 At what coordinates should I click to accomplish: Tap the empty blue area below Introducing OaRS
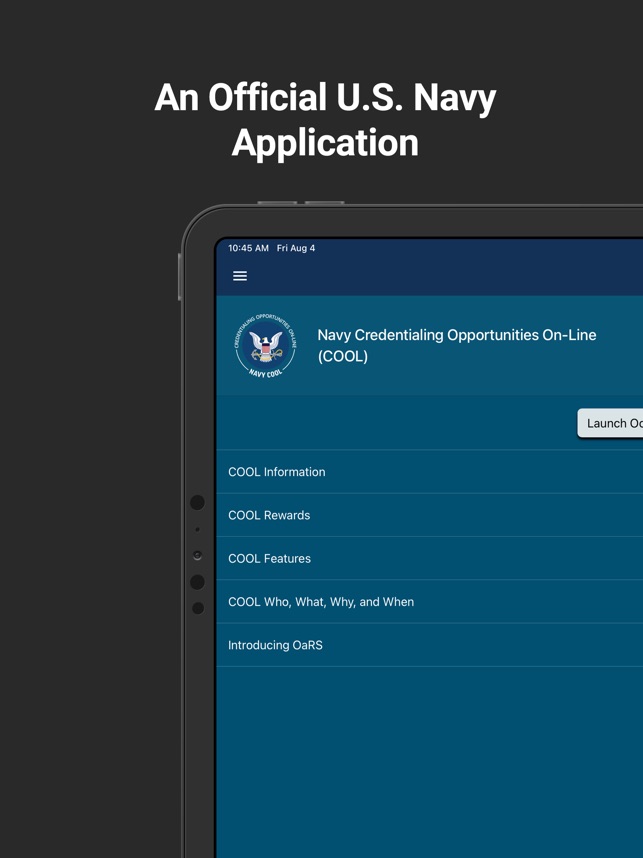430,762
